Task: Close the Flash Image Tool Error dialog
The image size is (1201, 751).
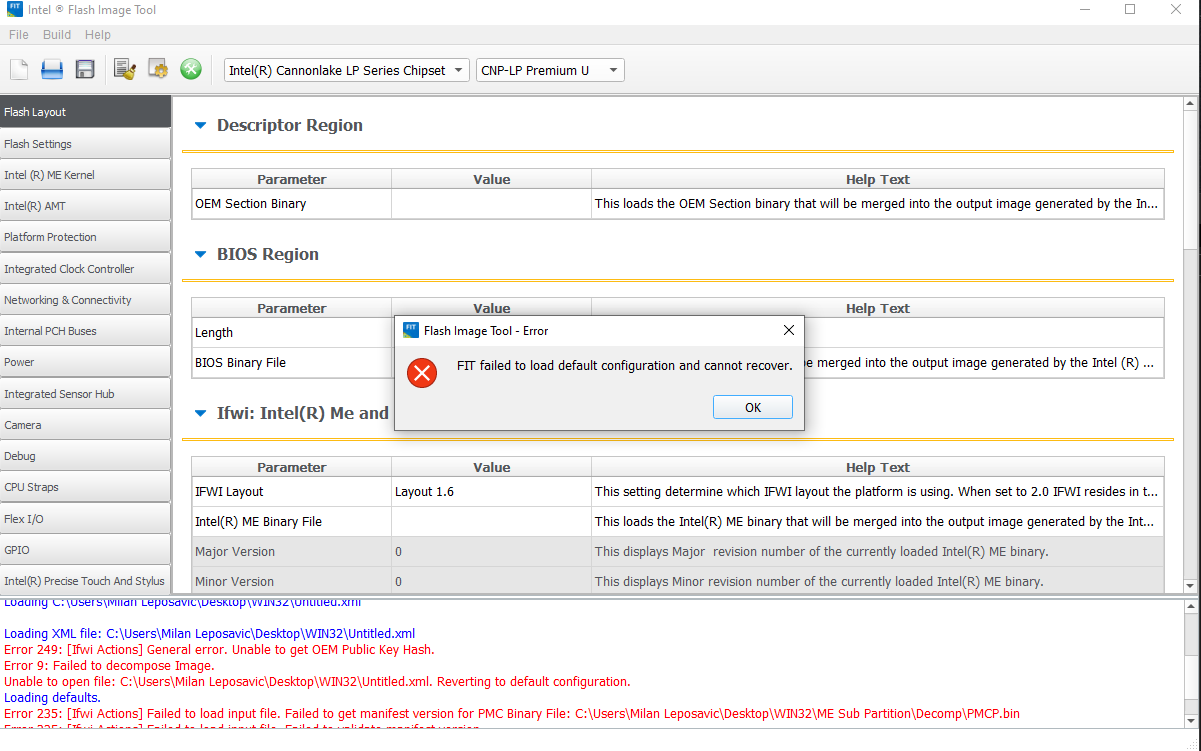Action: click(788, 330)
